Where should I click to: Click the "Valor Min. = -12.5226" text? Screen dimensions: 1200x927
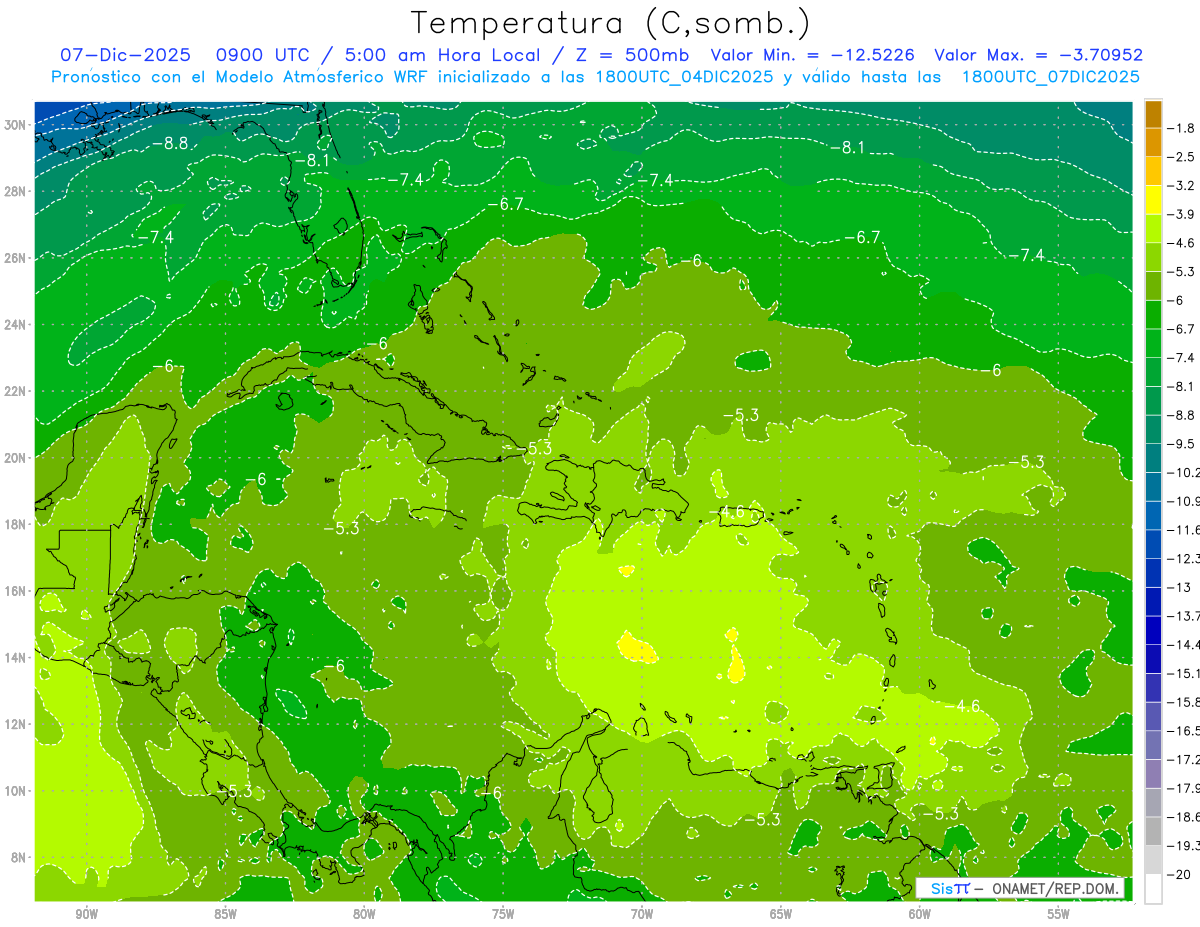click(814, 56)
